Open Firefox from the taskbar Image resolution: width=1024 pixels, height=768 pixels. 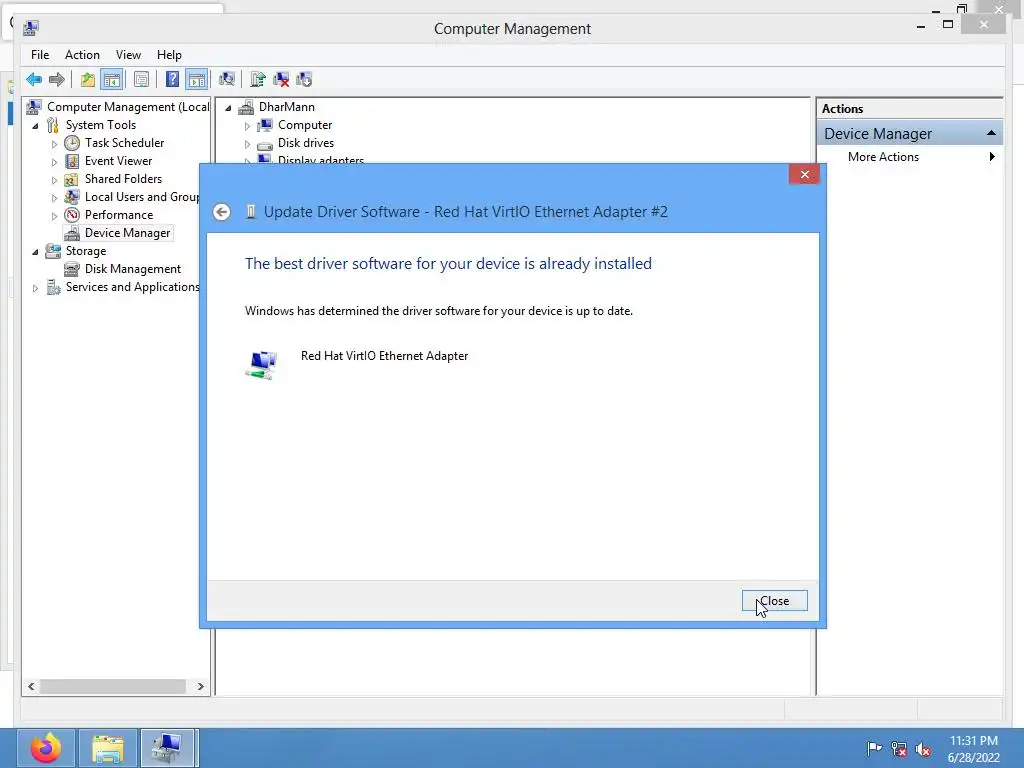click(x=46, y=748)
